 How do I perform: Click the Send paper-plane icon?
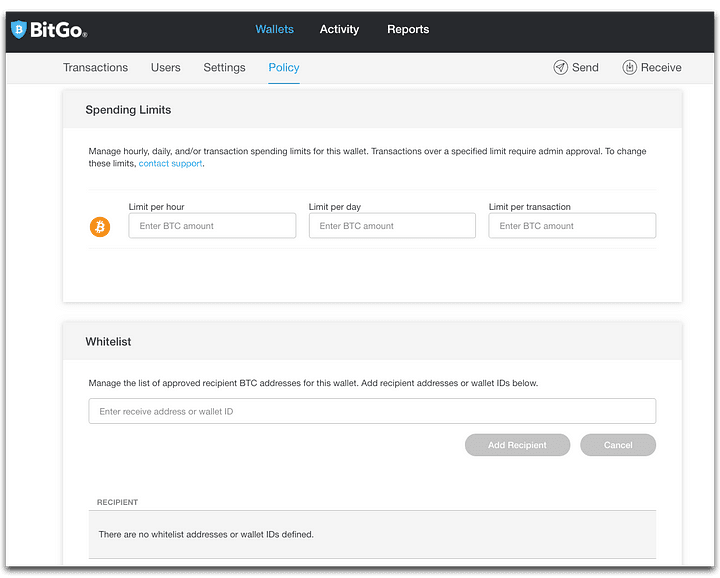(x=561, y=67)
